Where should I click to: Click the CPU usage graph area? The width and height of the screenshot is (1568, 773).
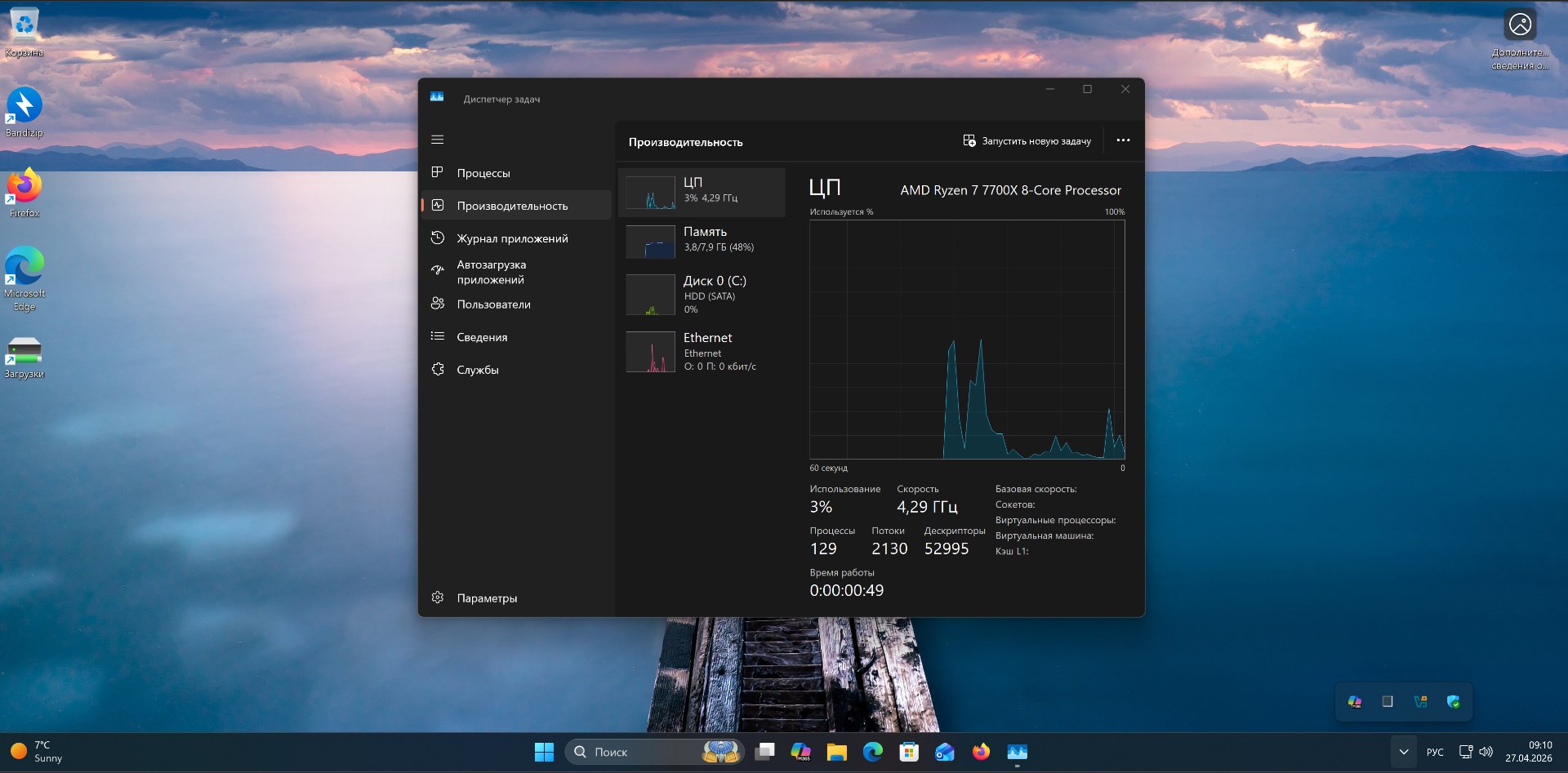pos(967,340)
